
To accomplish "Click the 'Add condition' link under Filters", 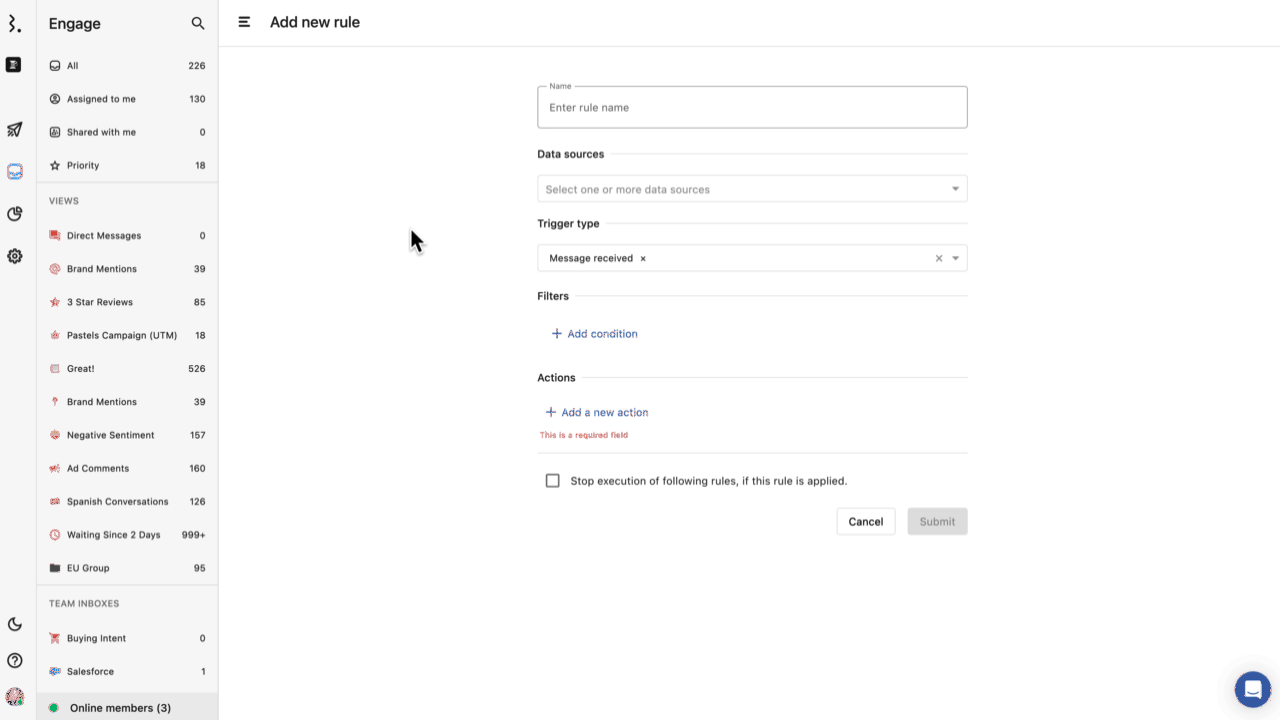I will click(x=595, y=333).
